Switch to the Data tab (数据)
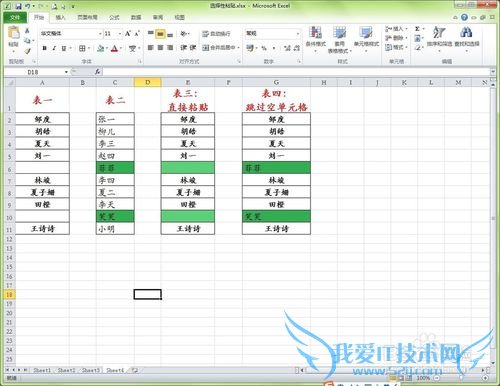The image size is (500, 386). 136,17
